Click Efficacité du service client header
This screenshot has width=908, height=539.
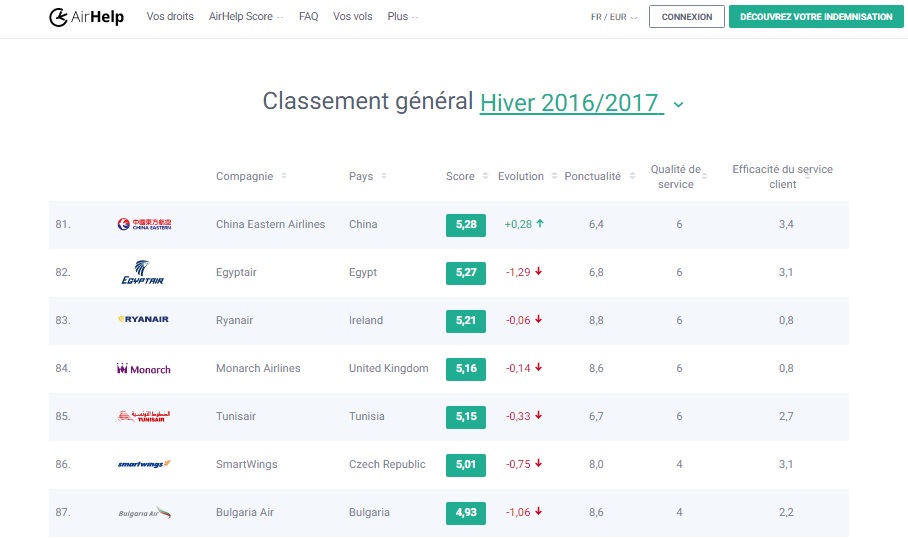point(782,177)
